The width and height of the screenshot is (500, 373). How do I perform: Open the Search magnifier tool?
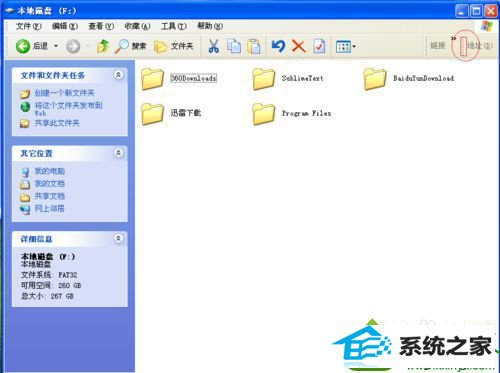pos(130,46)
